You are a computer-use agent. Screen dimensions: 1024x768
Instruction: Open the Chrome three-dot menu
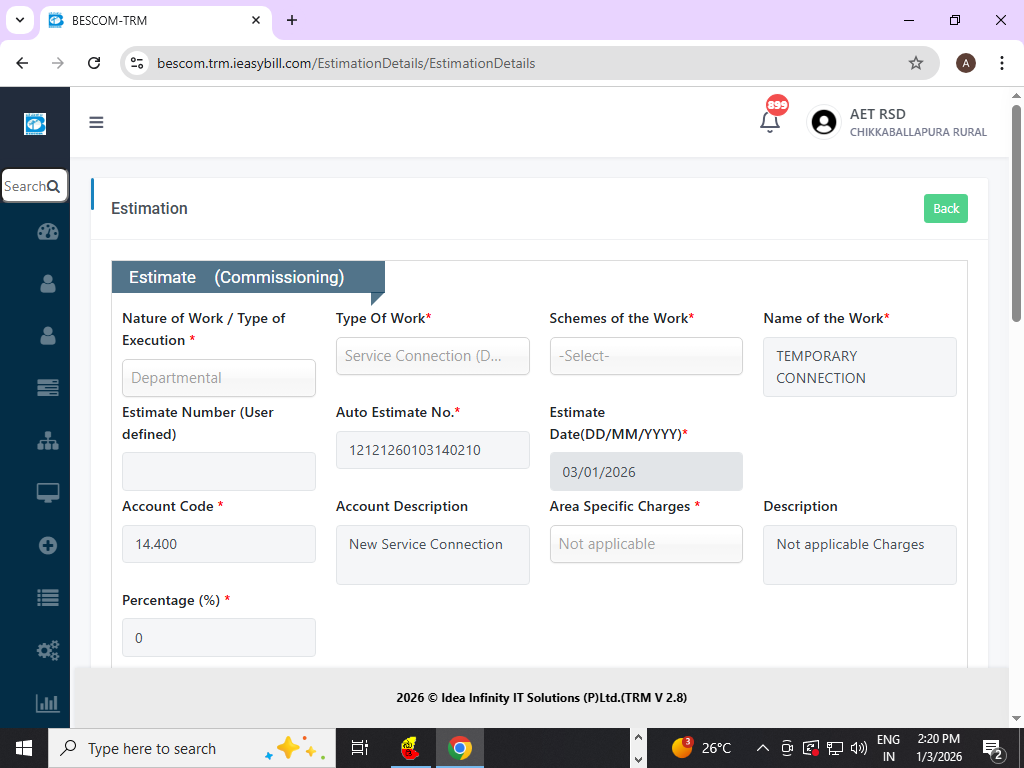click(1001, 63)
